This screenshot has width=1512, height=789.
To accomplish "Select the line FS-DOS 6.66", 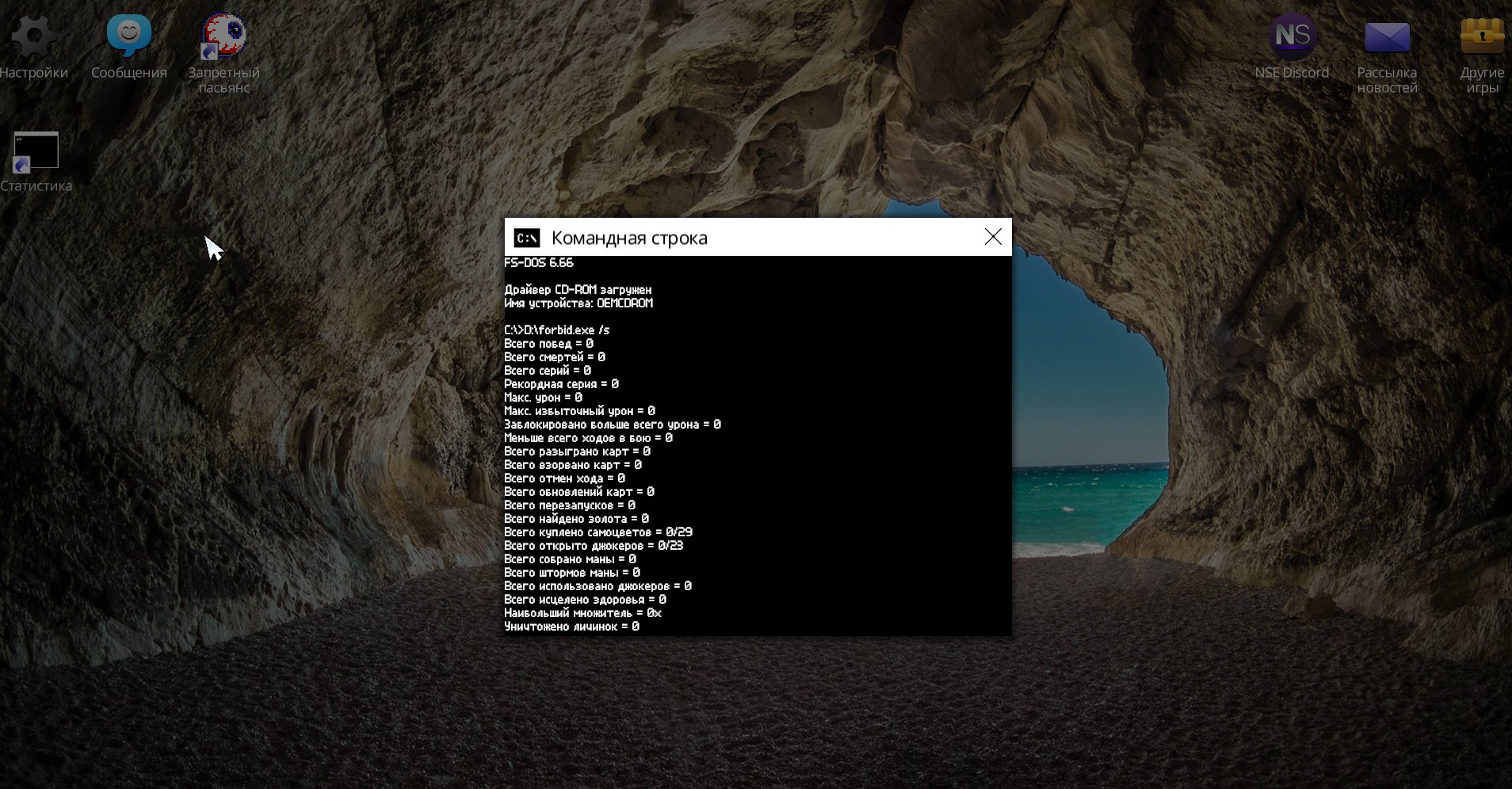I will (539, 263).
